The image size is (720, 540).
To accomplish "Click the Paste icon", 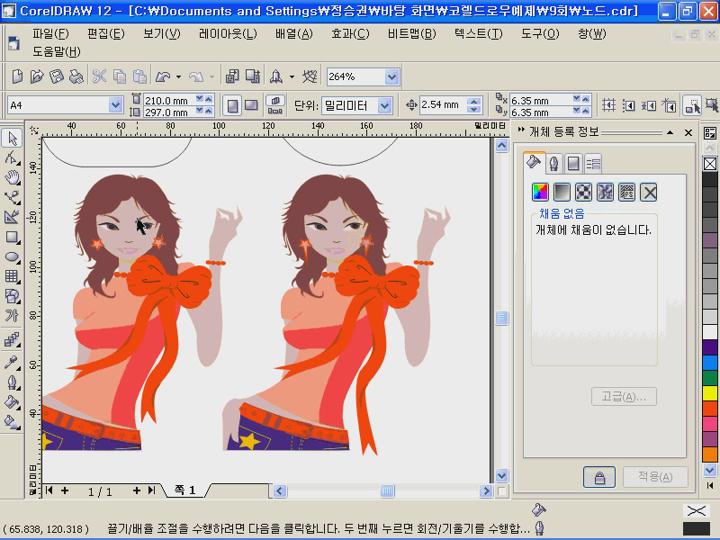I will [140, 76].
